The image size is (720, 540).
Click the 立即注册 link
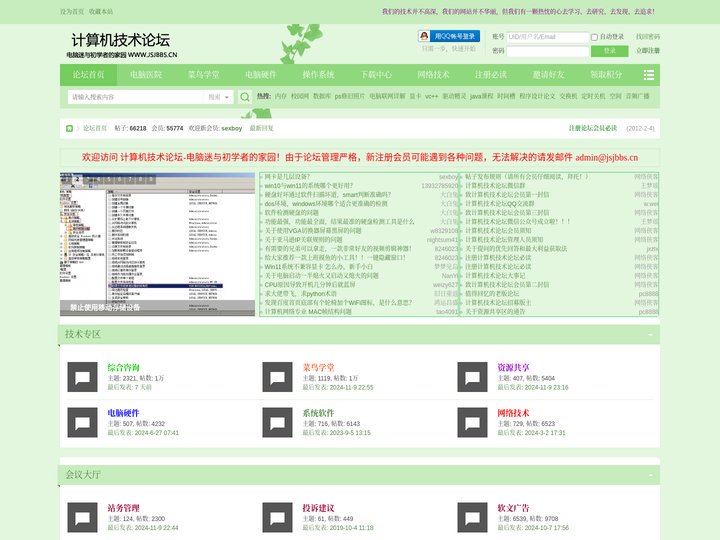click(x=648, y=51)
